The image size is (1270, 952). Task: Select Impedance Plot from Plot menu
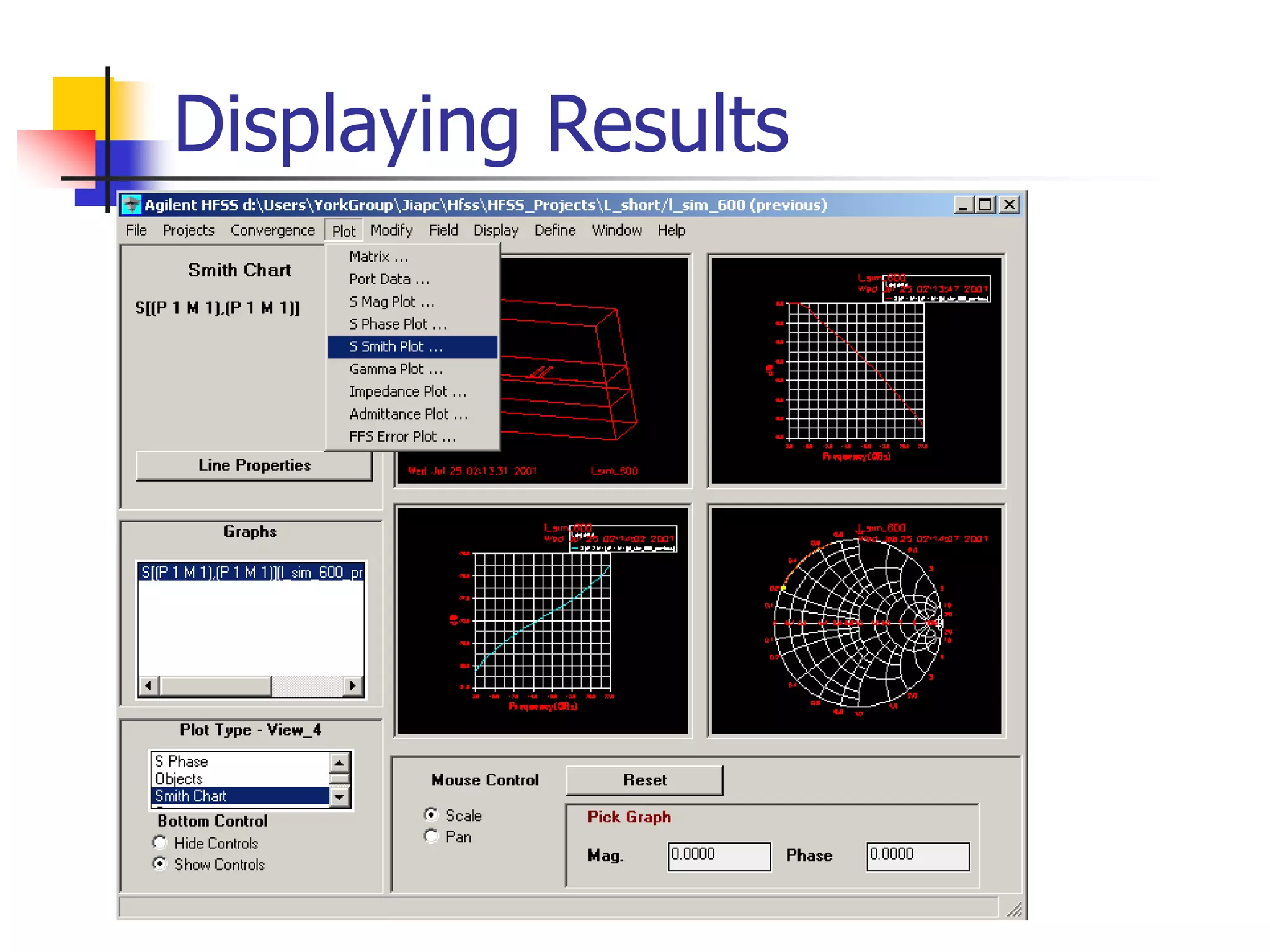pyautogui.click(x=407, y=392)
